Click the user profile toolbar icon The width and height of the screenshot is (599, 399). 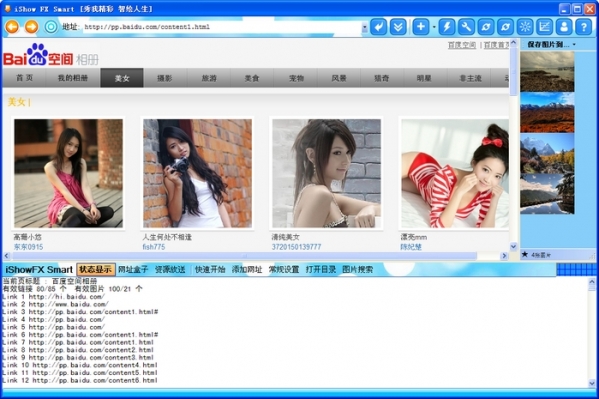point(564,27)
